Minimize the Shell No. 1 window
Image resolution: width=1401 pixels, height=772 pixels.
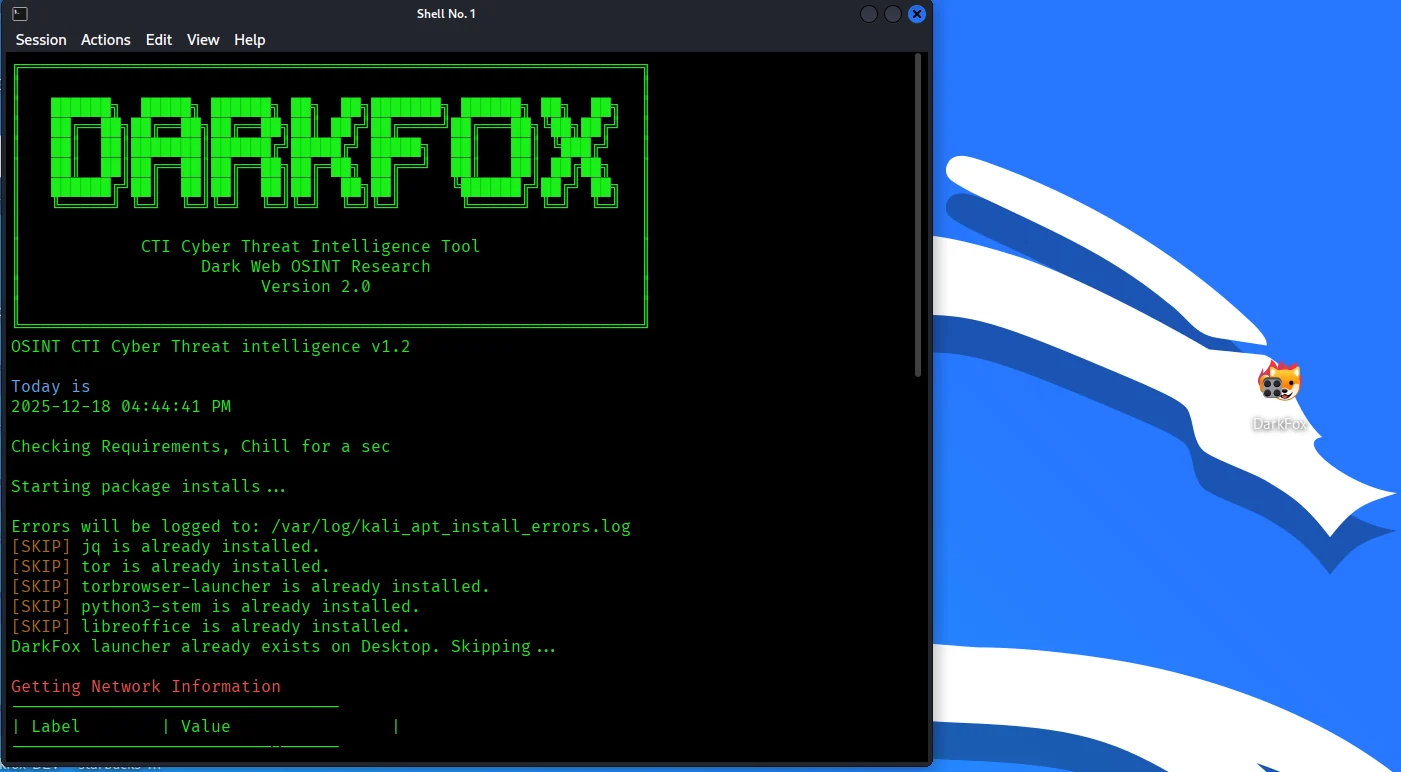(869, 14)
